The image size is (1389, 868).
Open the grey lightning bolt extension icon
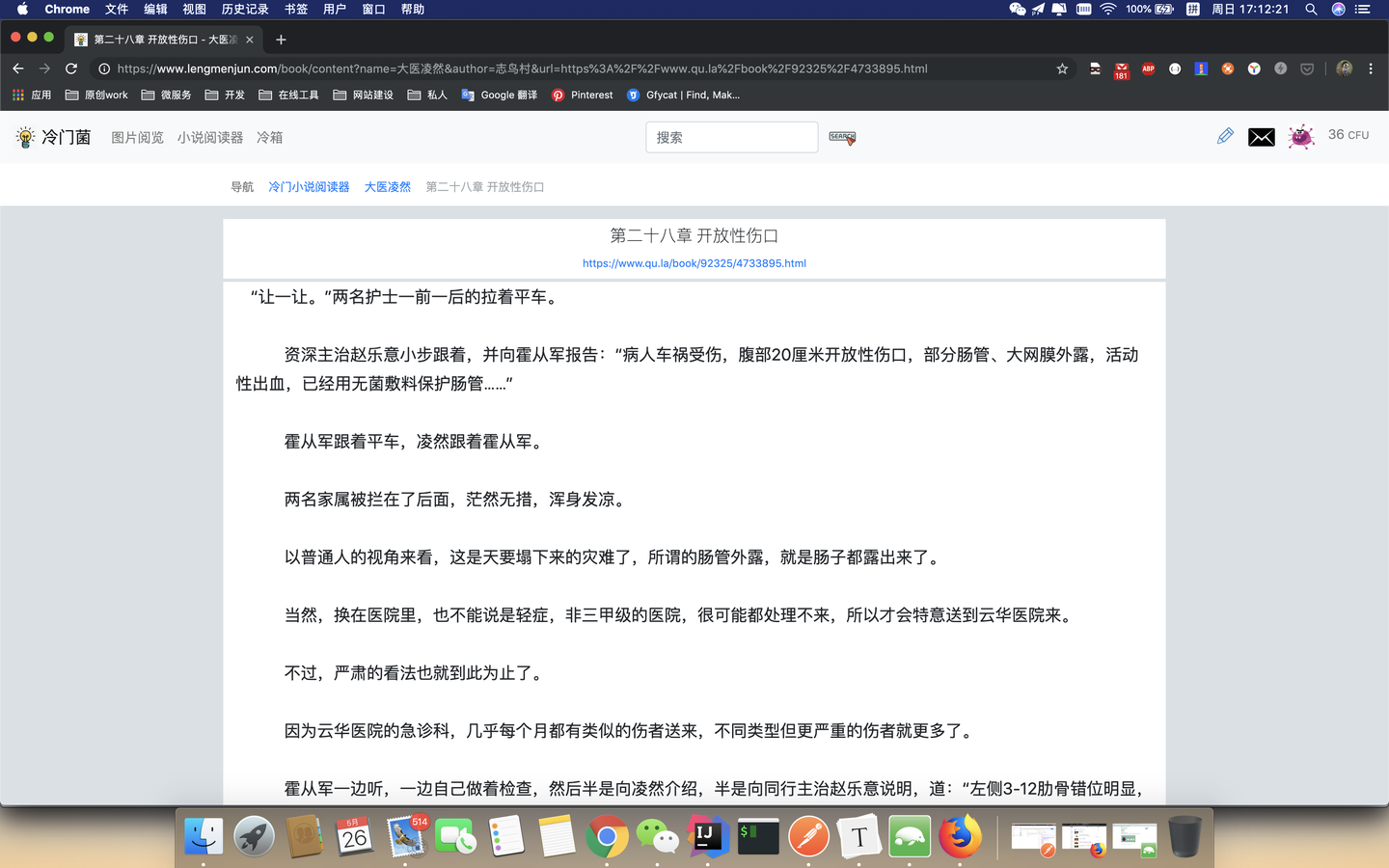click(1281, 68)
